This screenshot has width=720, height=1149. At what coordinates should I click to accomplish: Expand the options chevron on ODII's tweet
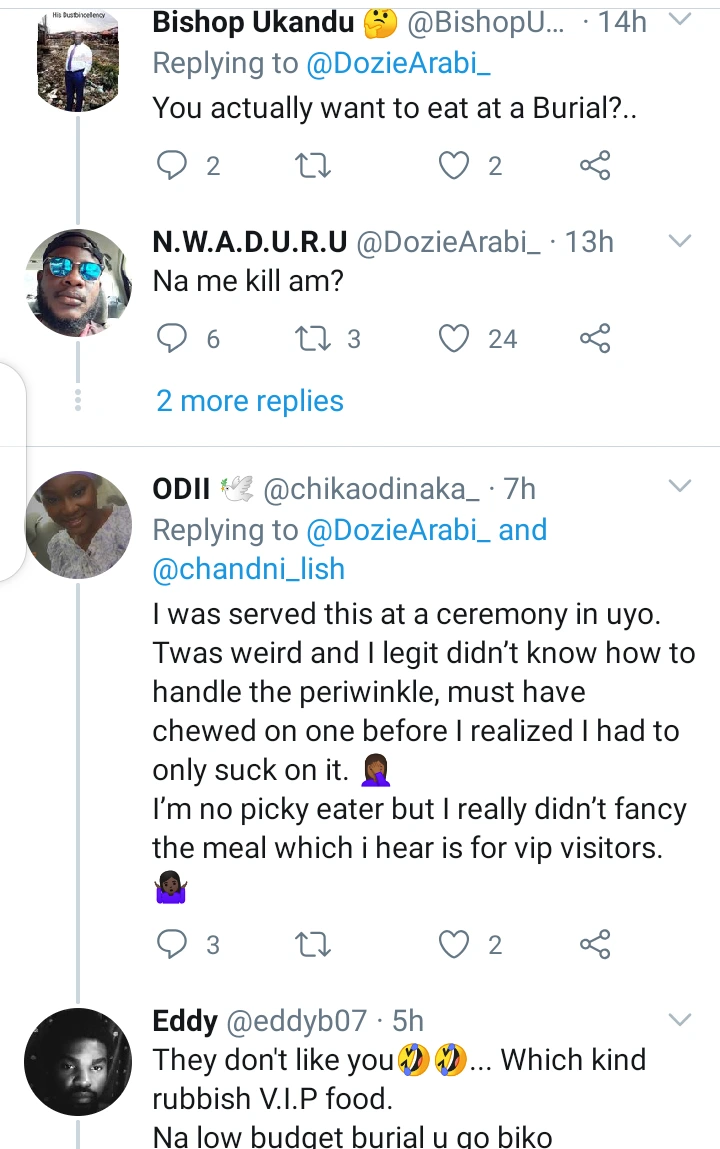pos(679,487)
